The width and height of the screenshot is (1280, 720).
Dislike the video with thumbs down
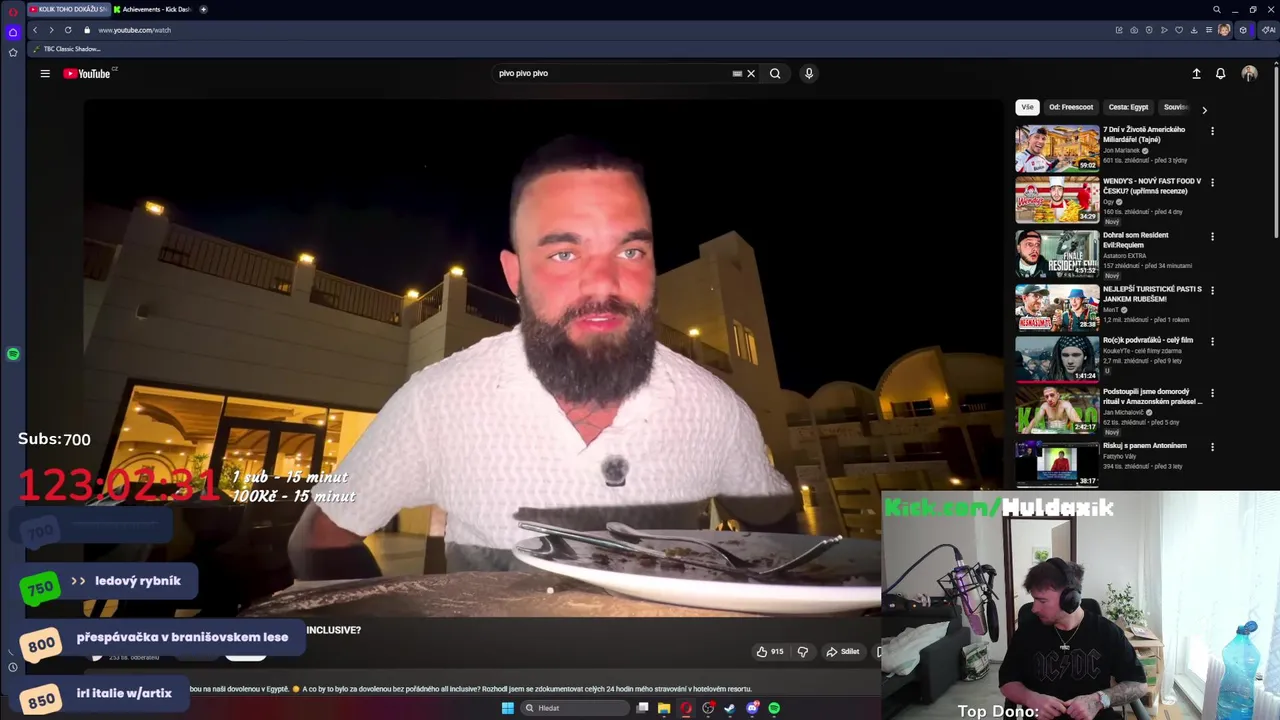click(x=802, y=651)
